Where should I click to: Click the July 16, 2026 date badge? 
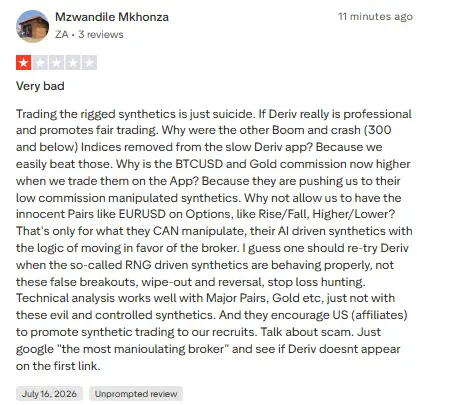49,394
